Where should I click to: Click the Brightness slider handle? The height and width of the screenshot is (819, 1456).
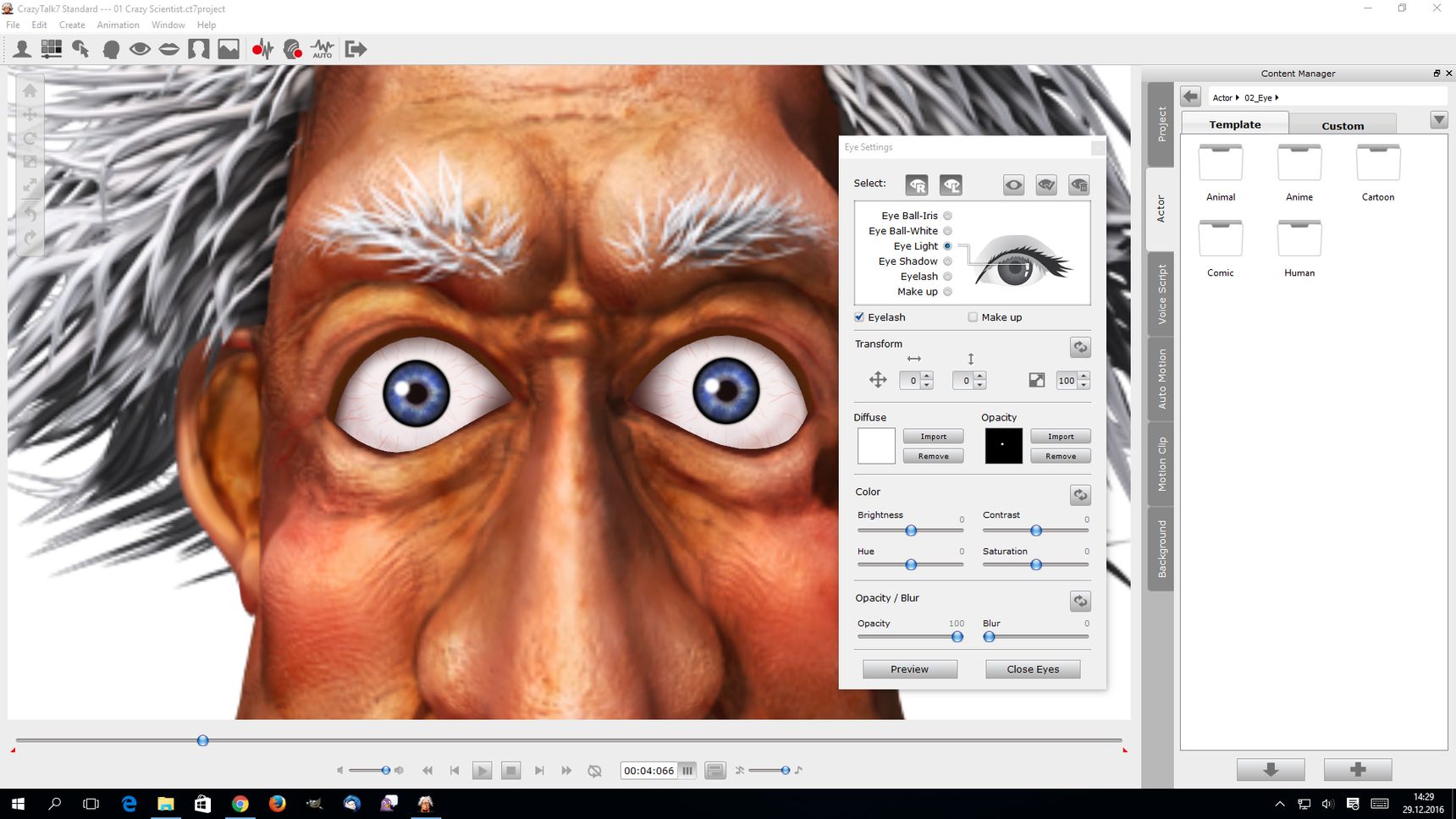tap(911, 530)
